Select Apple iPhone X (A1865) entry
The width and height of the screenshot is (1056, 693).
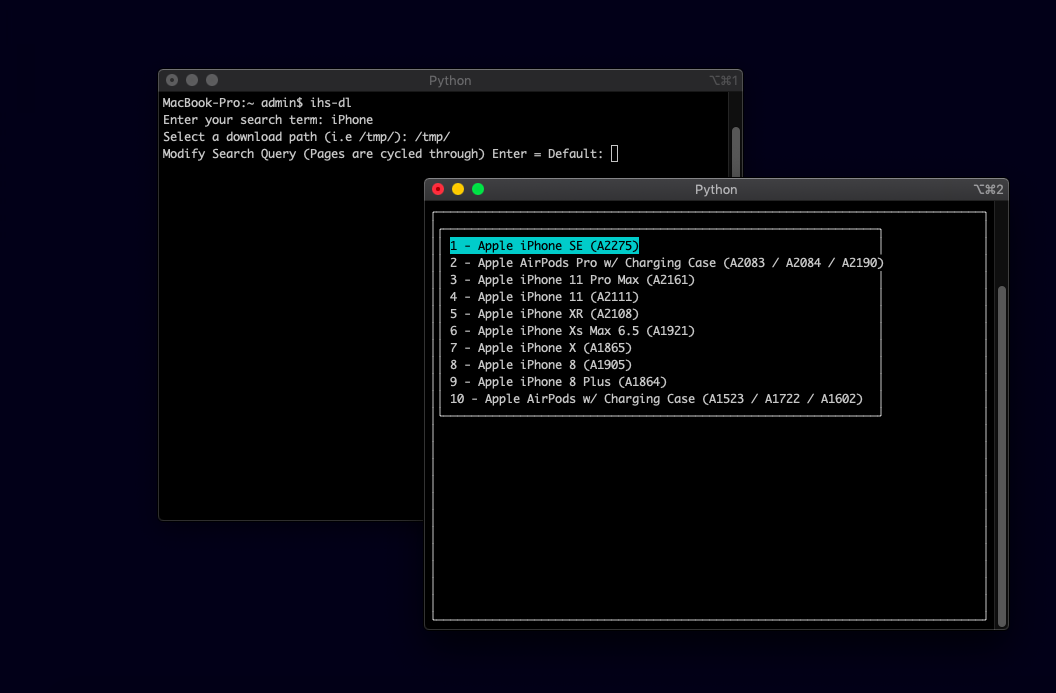point(541,348)
